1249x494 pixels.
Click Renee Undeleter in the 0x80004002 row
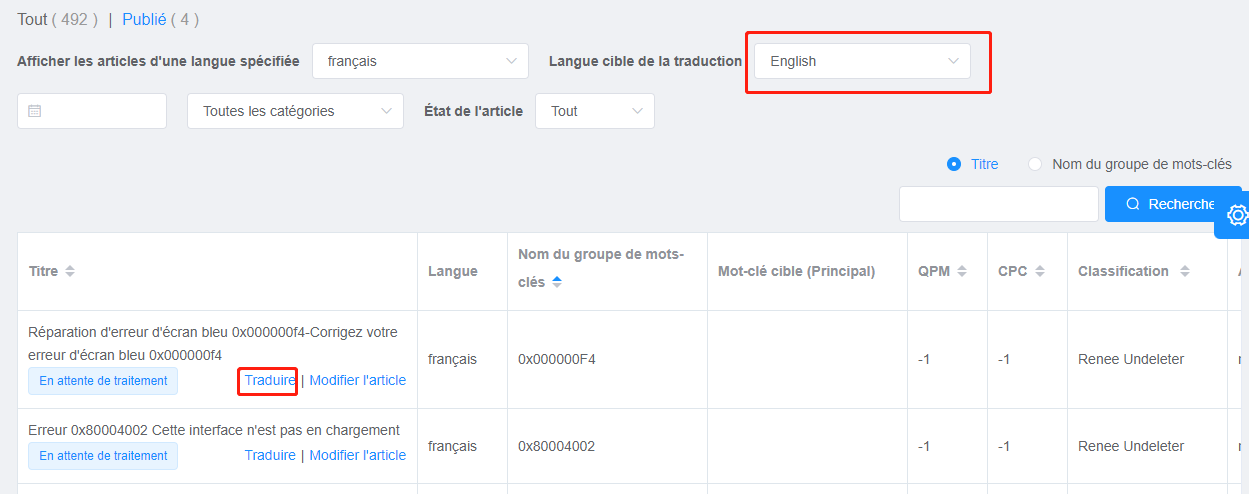[1131, 446]
